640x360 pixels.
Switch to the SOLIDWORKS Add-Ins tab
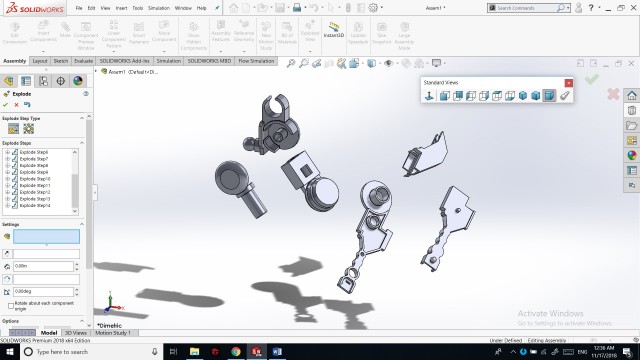pyautogui.click(x=124, y=61)
